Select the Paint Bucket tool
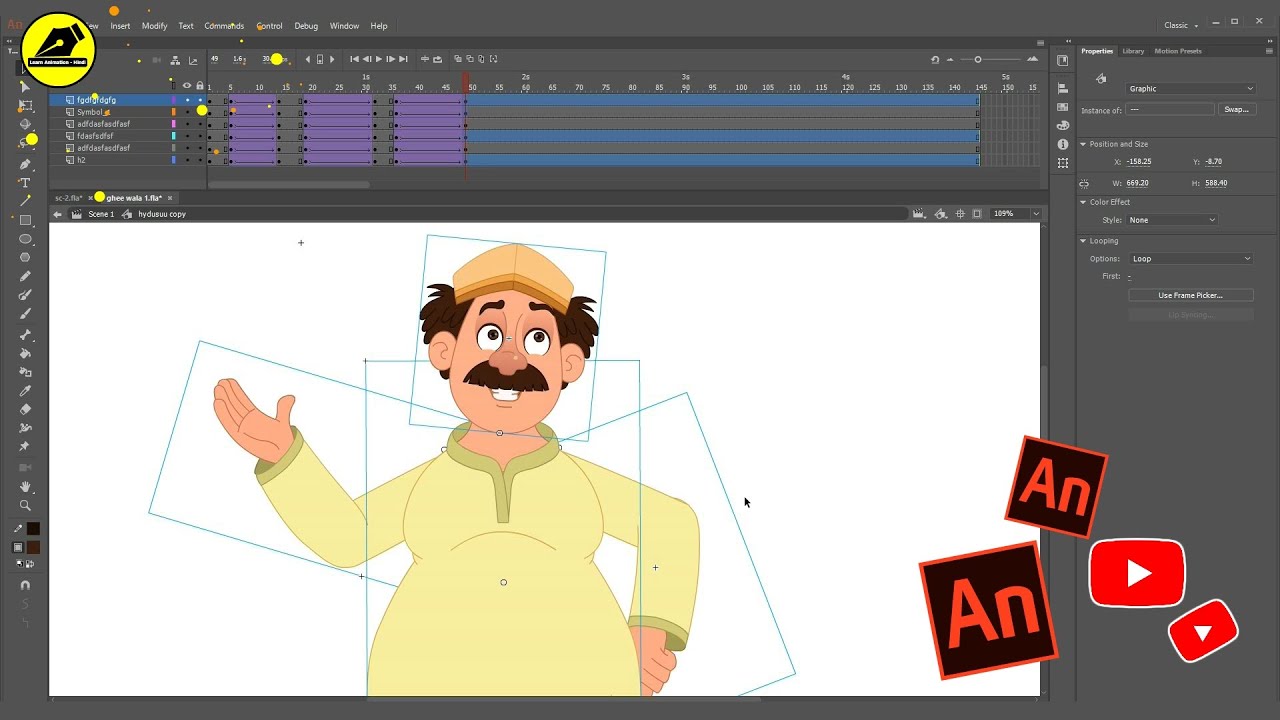Viewport: 1280px width, 720px height. pos(25,353)
